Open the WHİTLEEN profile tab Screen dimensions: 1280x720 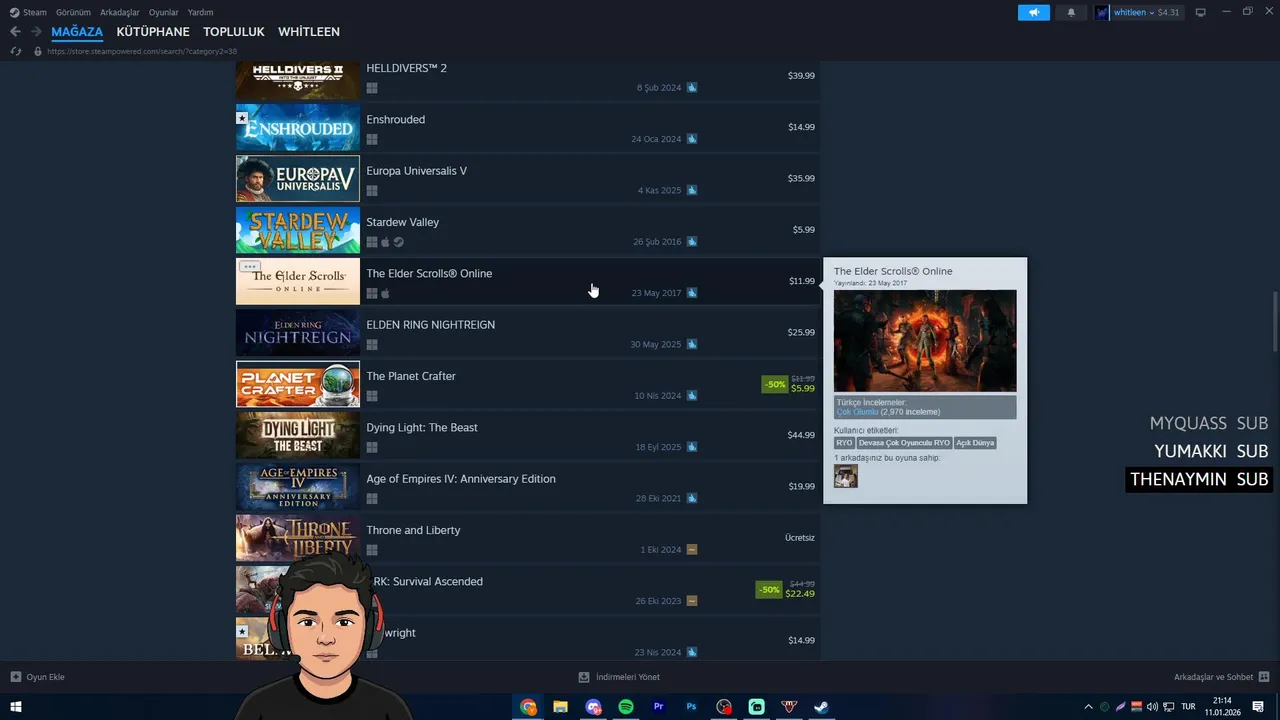pos(309,32)
